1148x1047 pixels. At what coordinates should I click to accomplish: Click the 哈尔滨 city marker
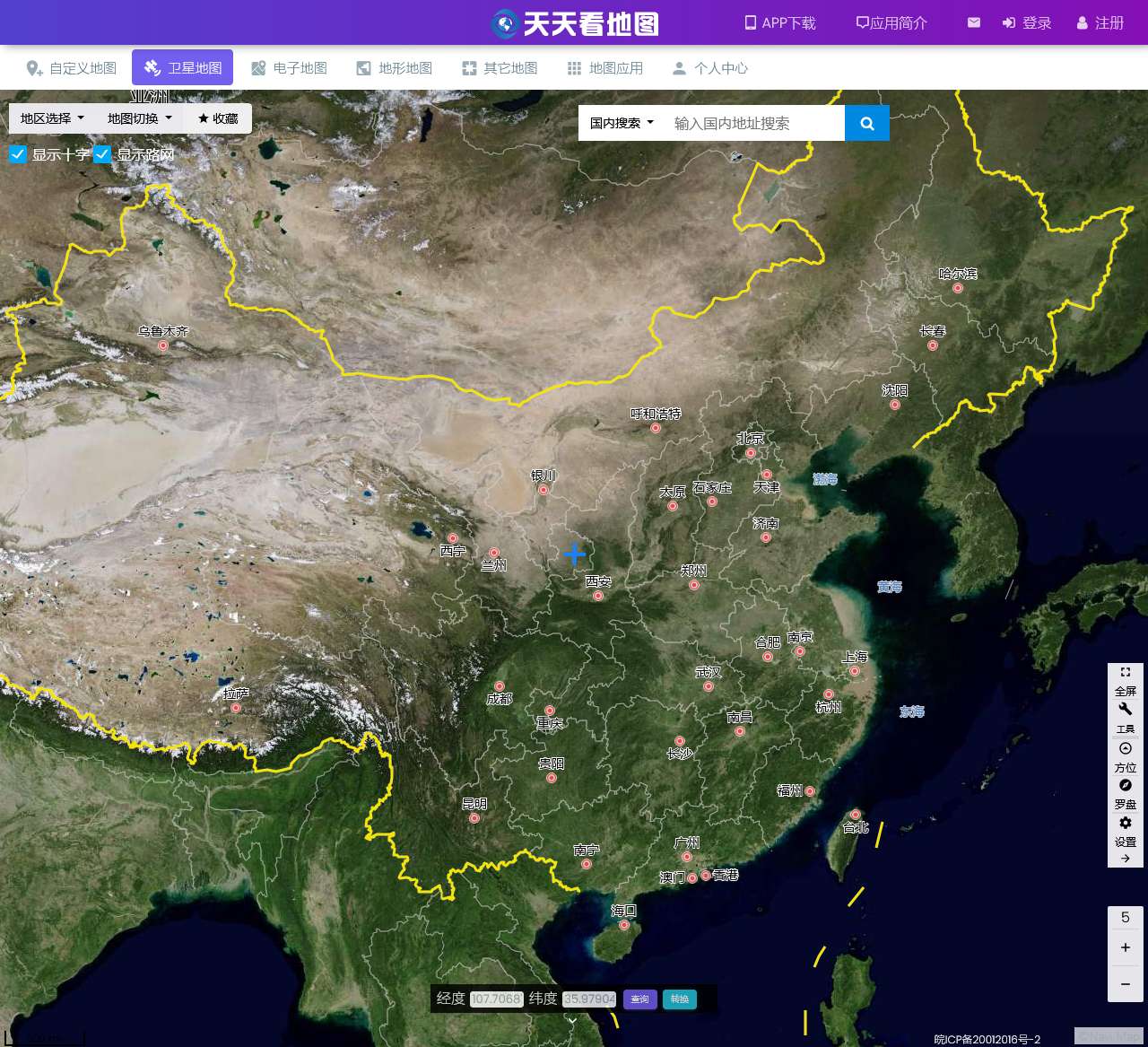958,288
